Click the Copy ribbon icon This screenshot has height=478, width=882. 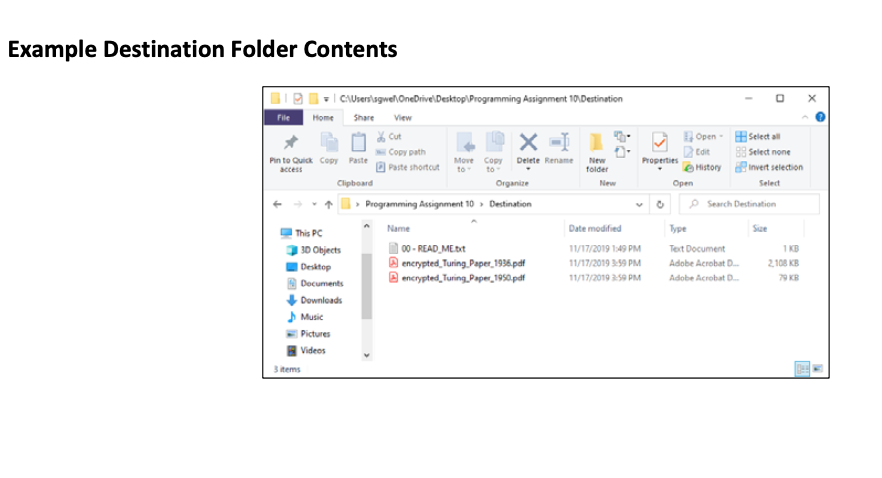329,142
